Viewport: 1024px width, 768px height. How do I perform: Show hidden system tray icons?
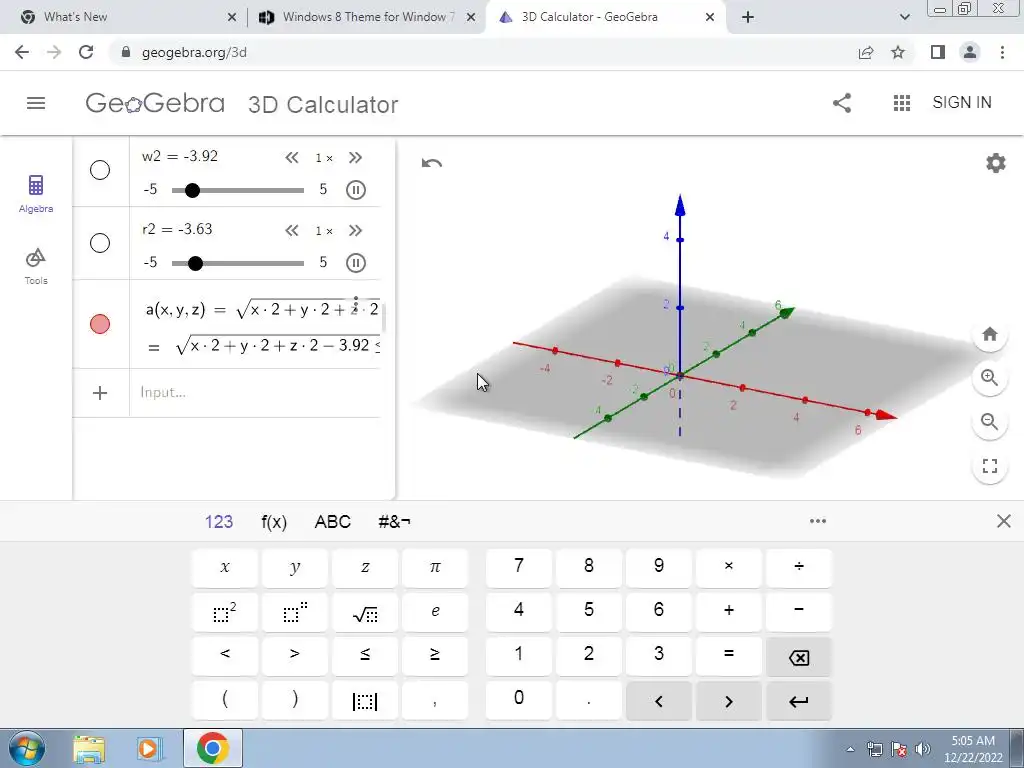pyautogui.click(x=850, y=749)
